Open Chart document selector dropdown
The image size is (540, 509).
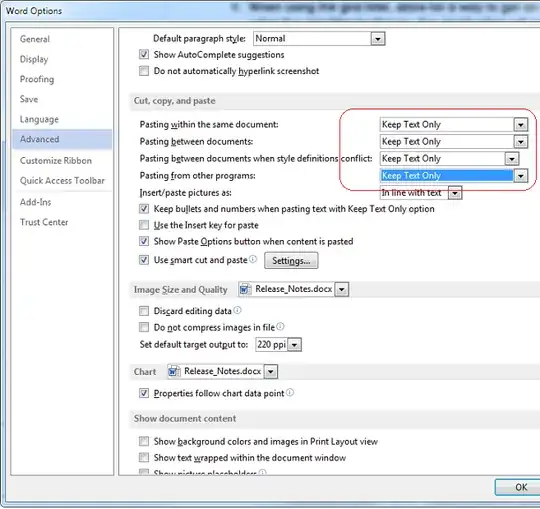[271, 372]
